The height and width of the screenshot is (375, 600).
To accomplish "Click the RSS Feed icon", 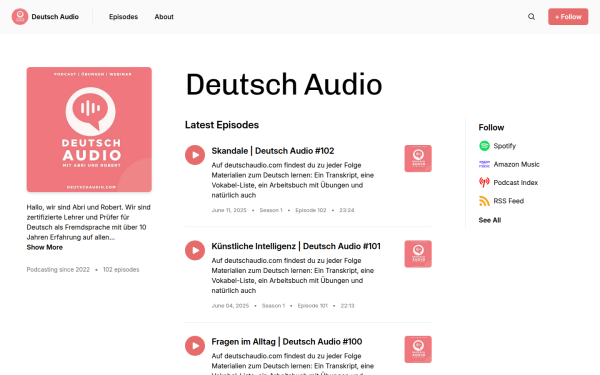I will (x=484, y=201).
